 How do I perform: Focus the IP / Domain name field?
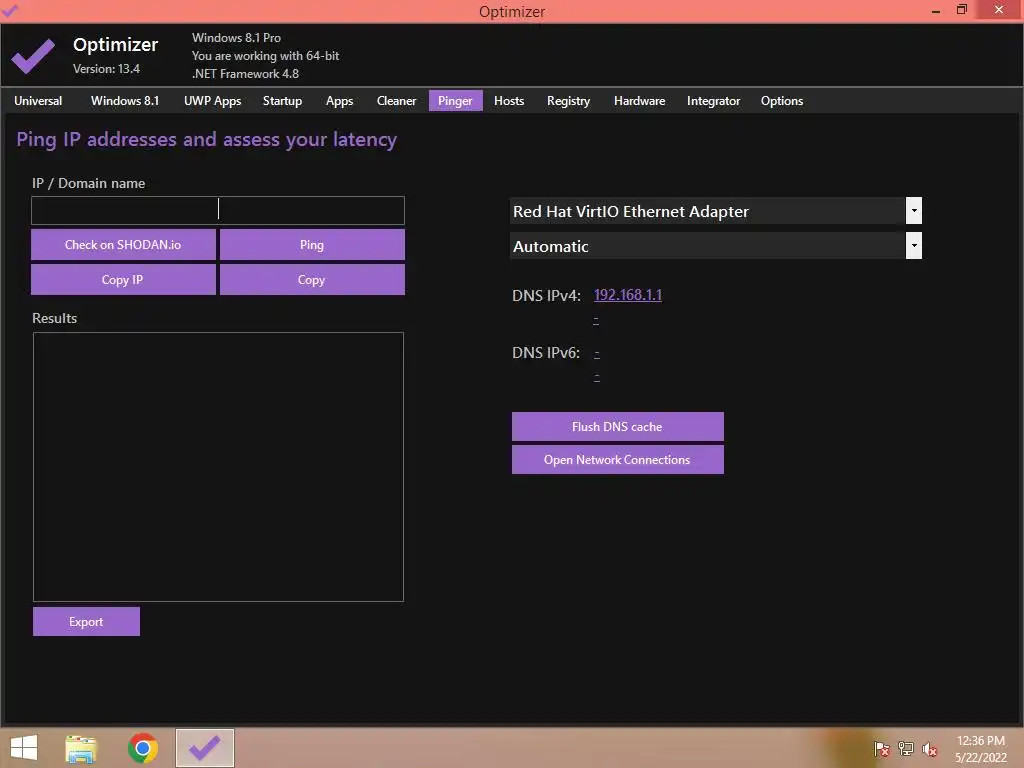[x=218, y=210]
